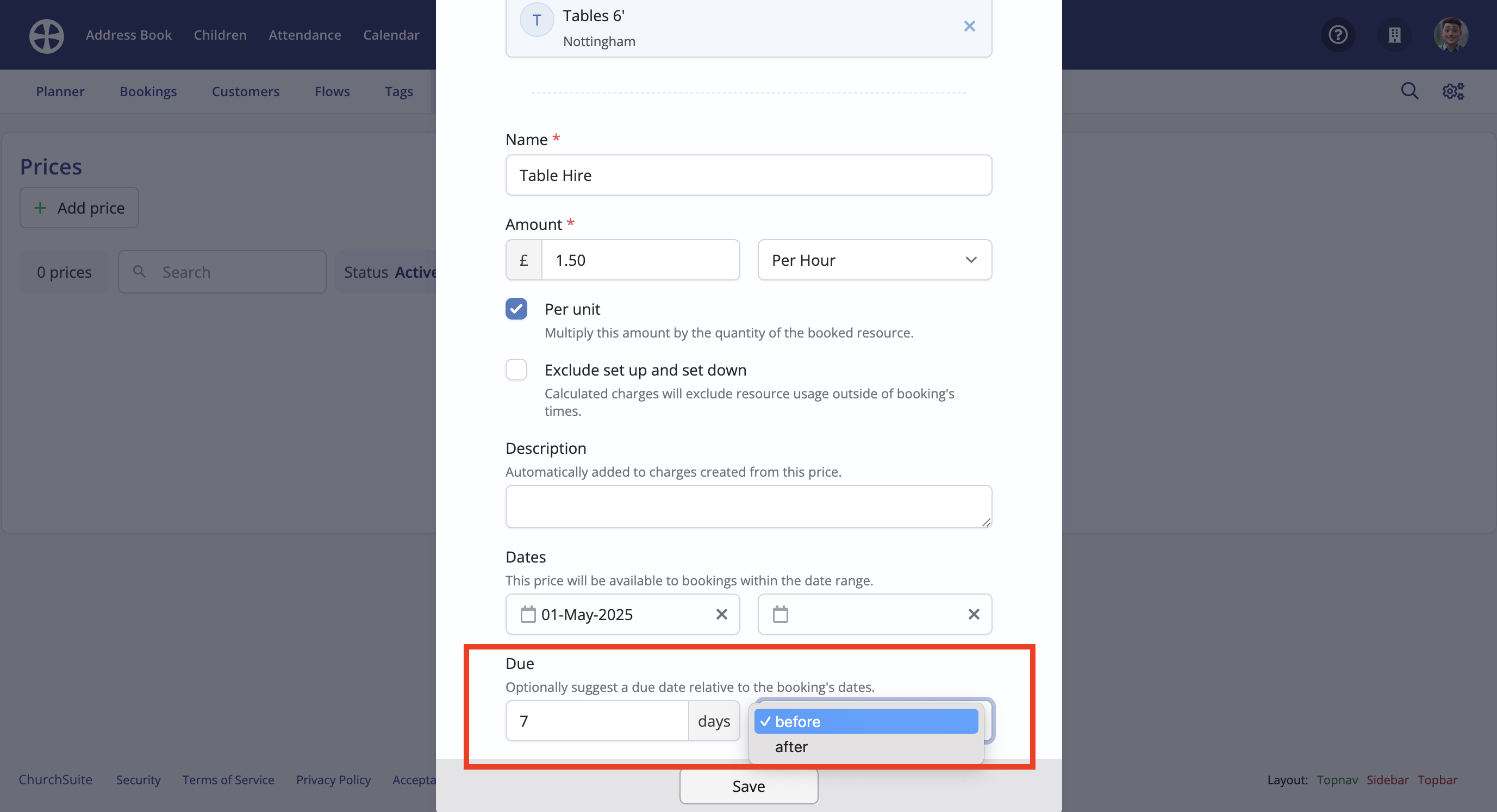Click the Save button
Screen dimensions: 1497x812
[748, 786]
